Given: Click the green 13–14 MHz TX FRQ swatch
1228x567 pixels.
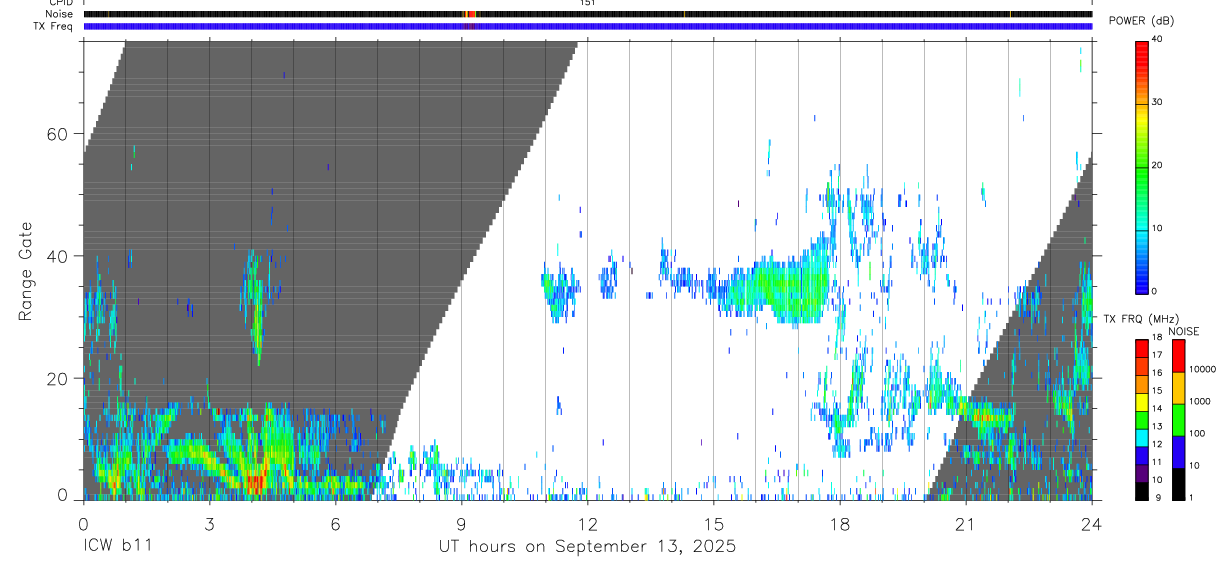Looking at the screenshot, I should [1141, 420].
